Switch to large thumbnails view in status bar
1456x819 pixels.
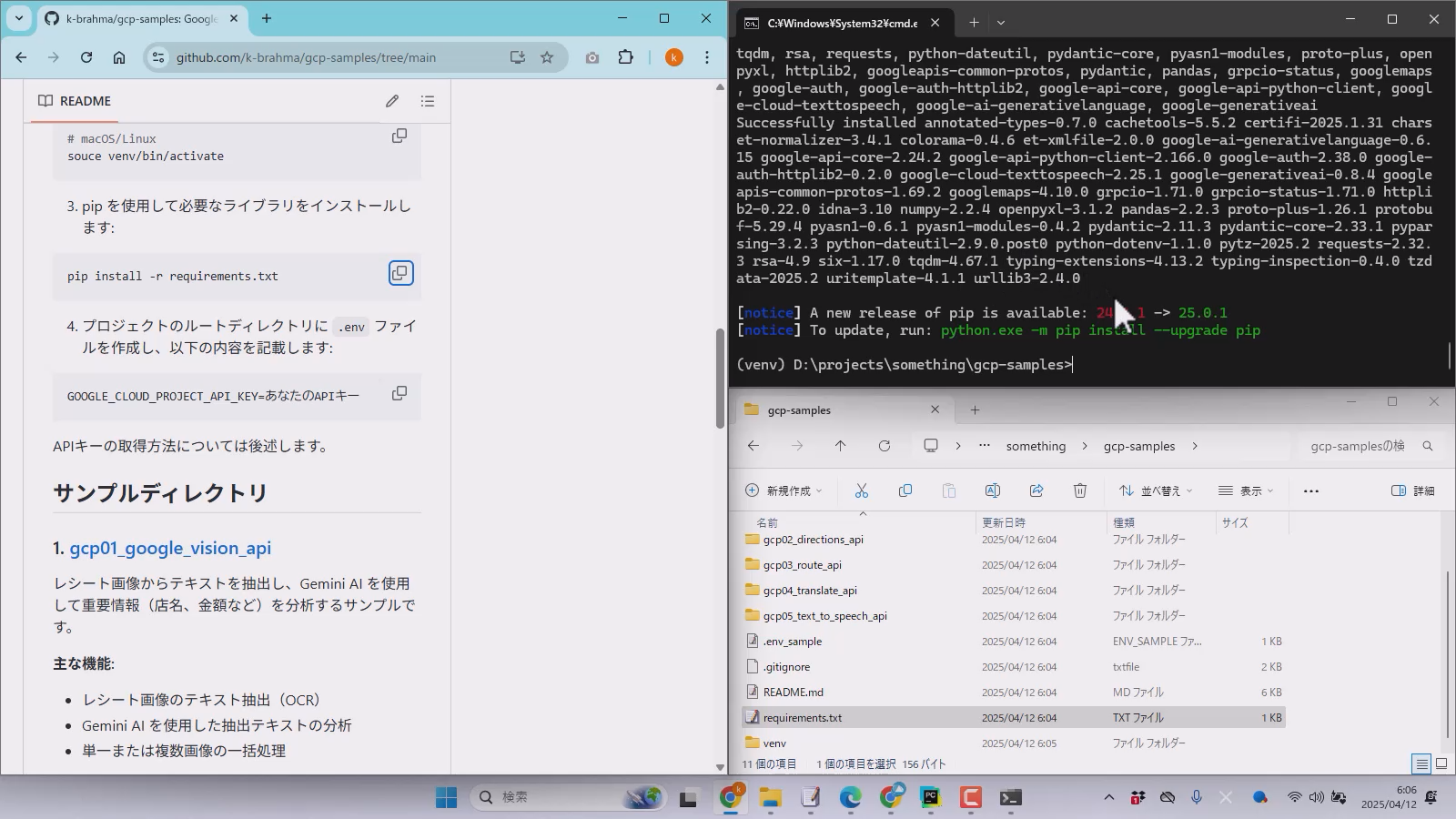tap(1441, 763)
